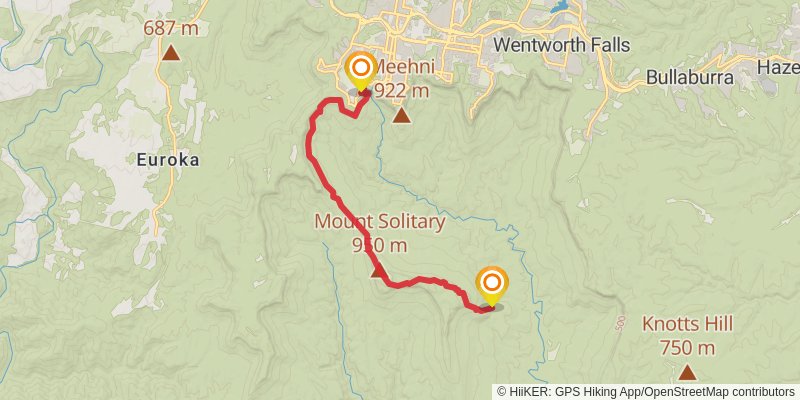Select the Bullaburra place label
The height and width of the screenshot is (400, 800).
pos(690,78)
